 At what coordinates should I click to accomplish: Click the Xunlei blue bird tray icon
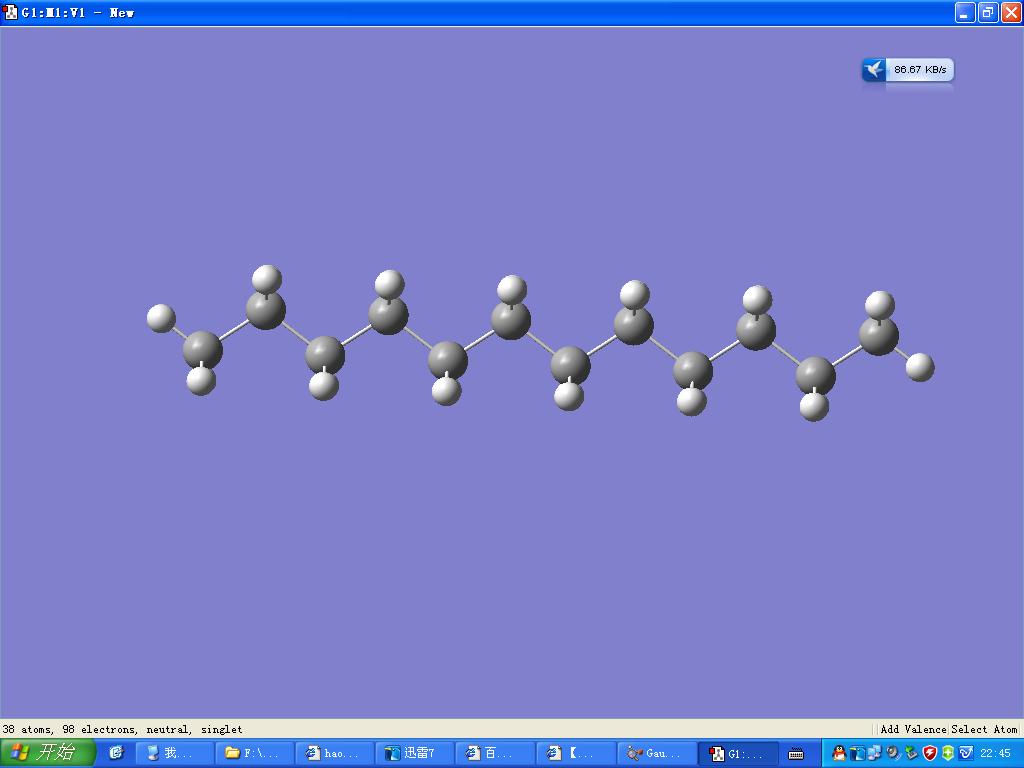pyautogui.click(x=857, y=753)
